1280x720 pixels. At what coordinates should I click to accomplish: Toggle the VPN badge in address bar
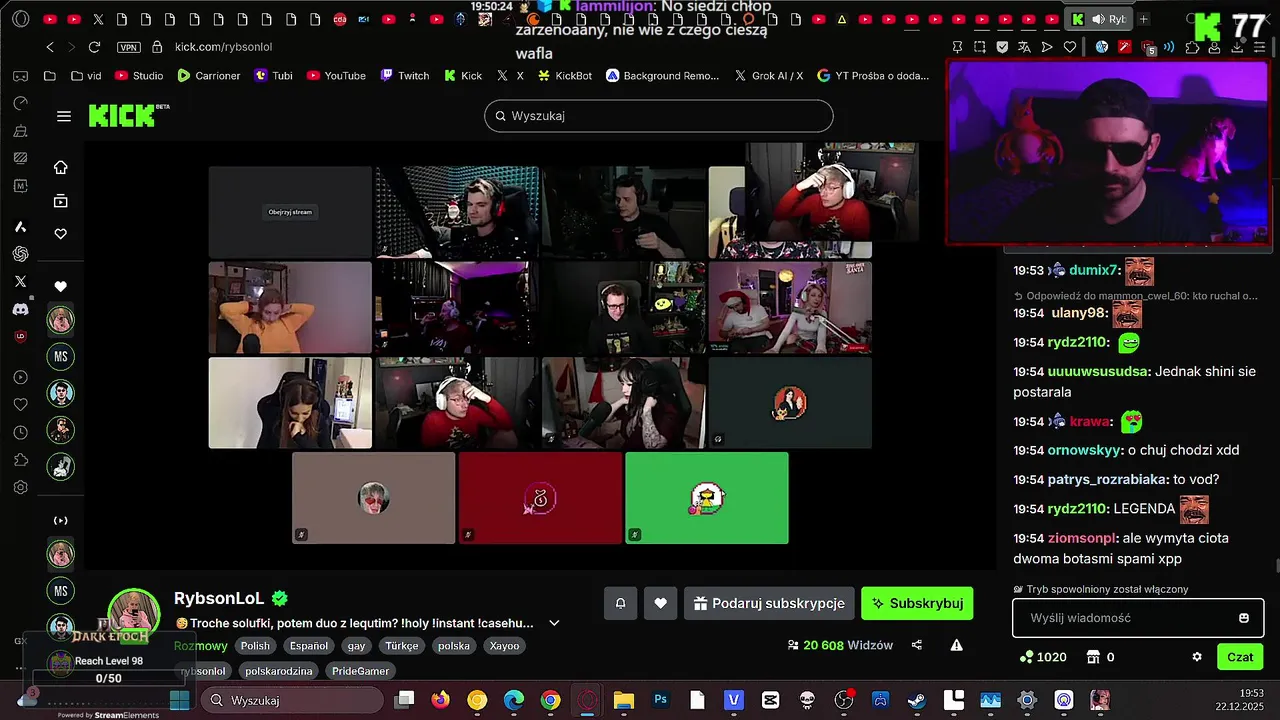click(128, 47)
